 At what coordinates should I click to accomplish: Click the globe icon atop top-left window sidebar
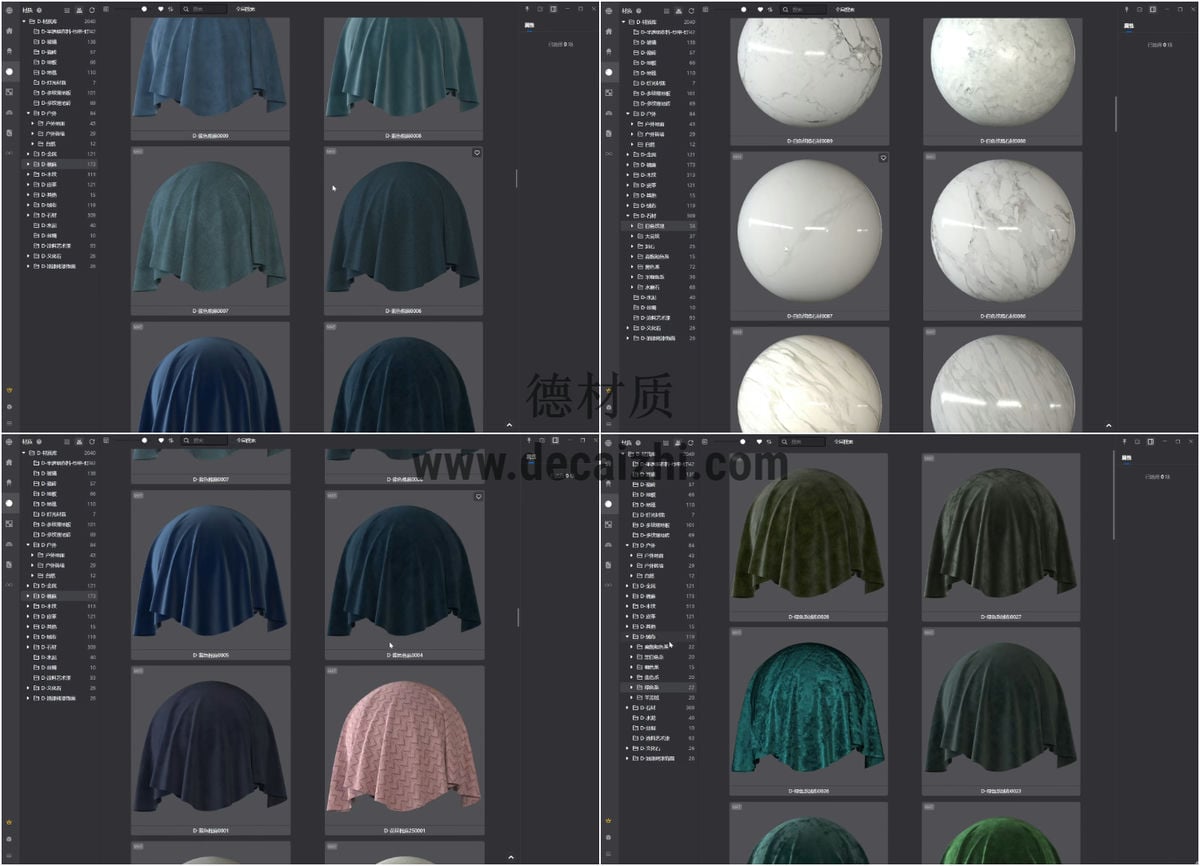[x=9, y=9]
